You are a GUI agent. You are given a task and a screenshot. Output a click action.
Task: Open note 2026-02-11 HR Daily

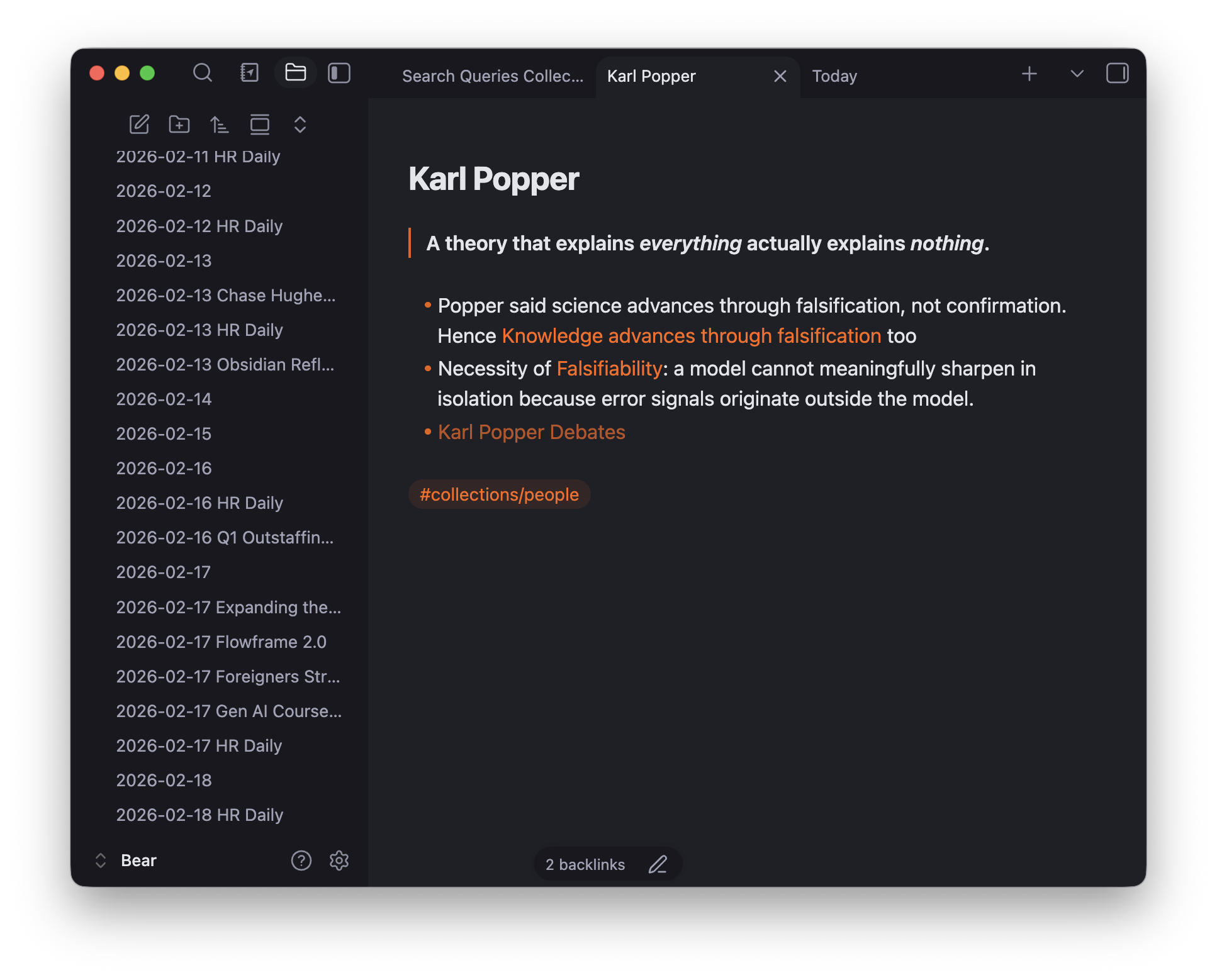198,157
